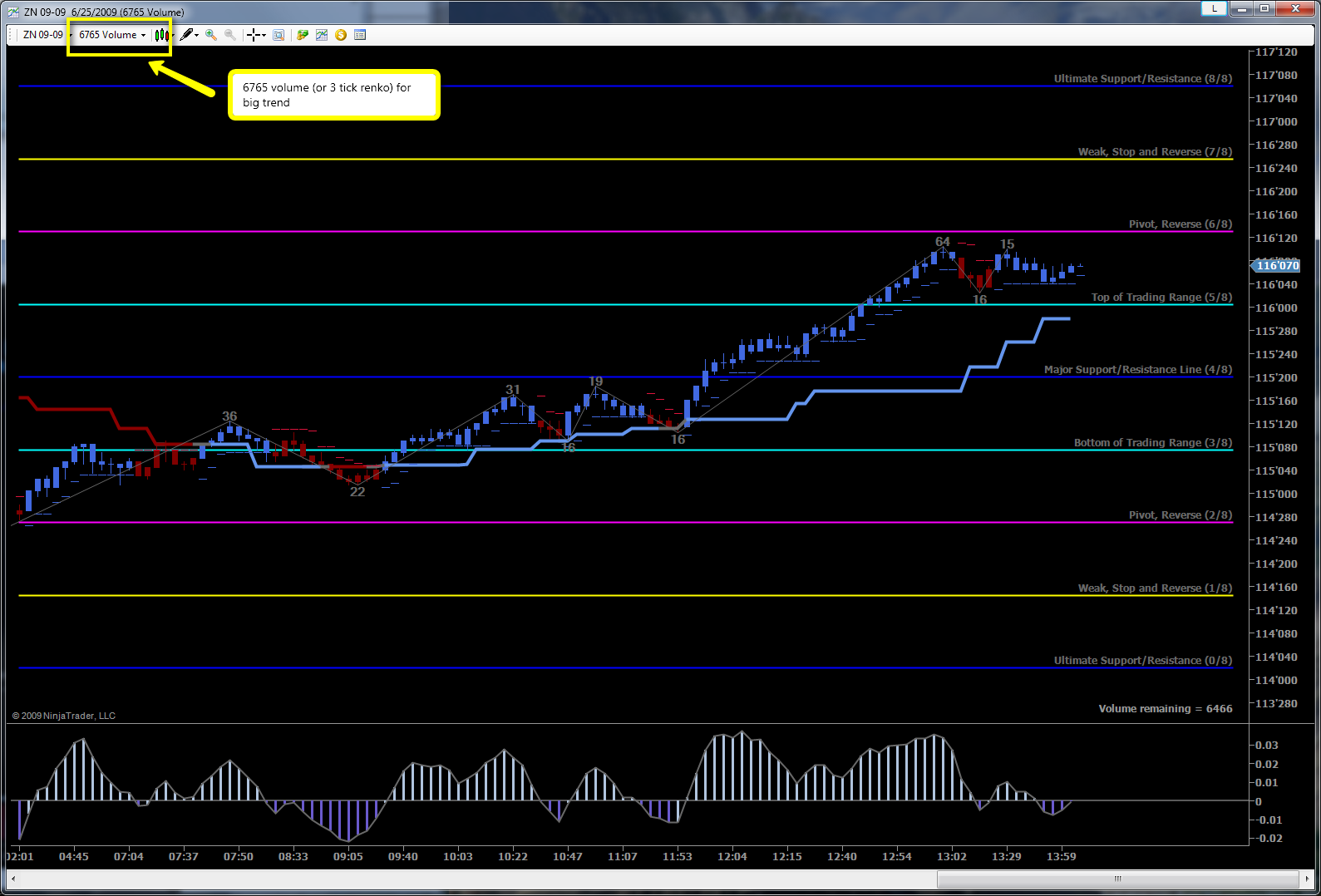
Task: Click the "Weak, Stop and Reverse (1/8)" label
Action: [1156, 588]
